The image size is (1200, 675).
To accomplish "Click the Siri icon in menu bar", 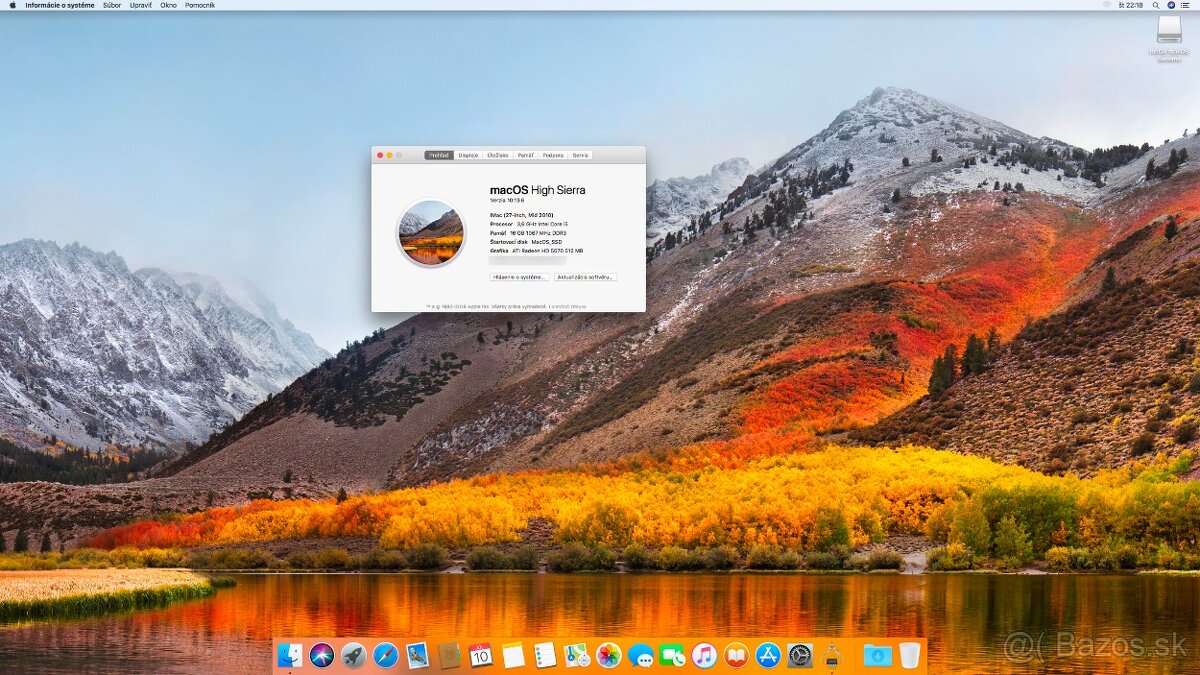I will [x=1171, y=5].
